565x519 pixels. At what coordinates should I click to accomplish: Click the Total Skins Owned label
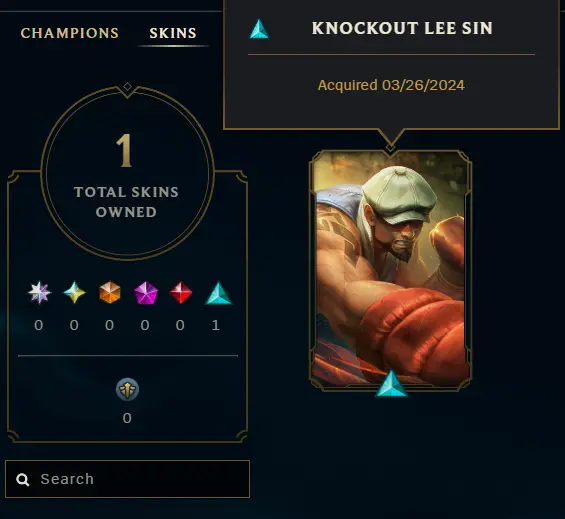coord(126,202)
